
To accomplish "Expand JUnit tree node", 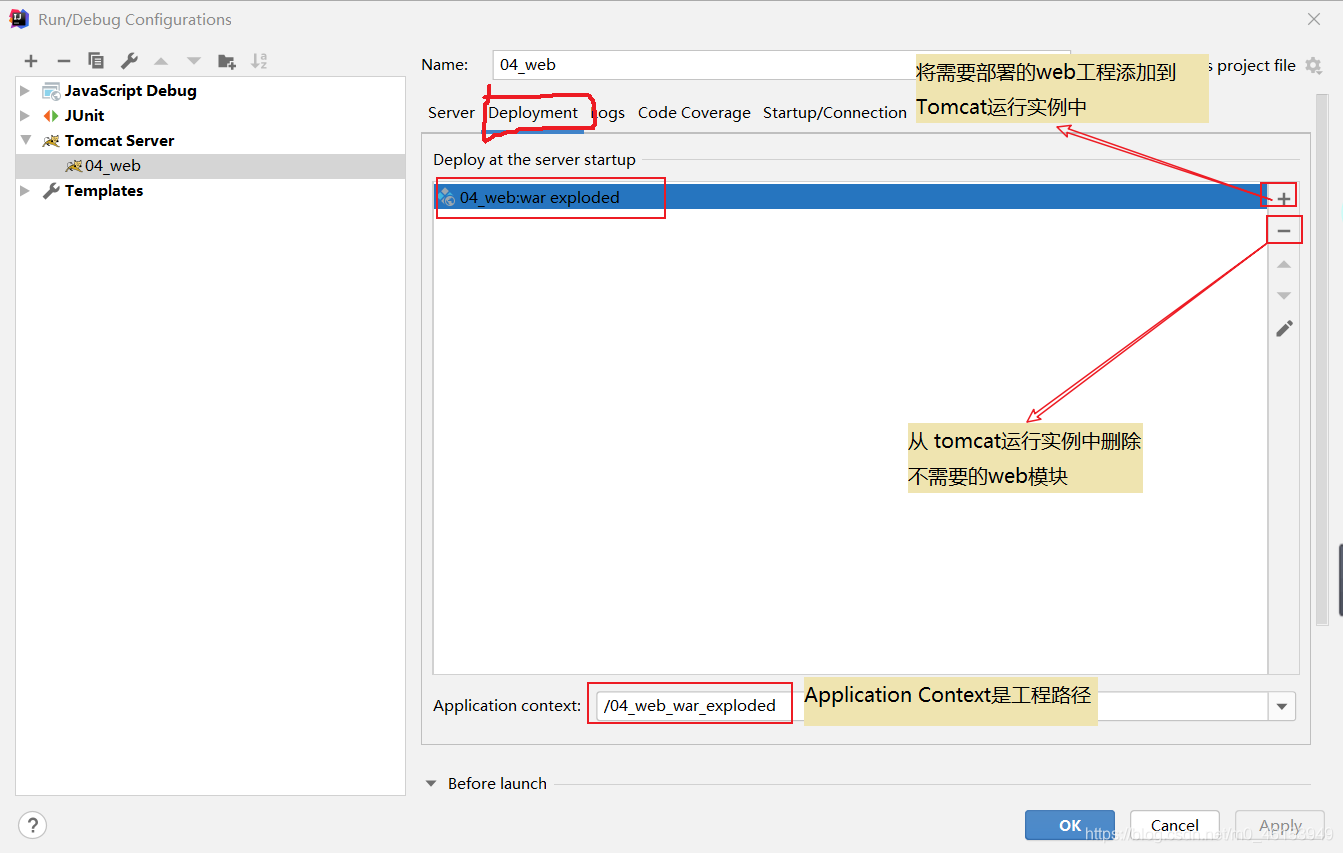I will click(x=25, y=115).
